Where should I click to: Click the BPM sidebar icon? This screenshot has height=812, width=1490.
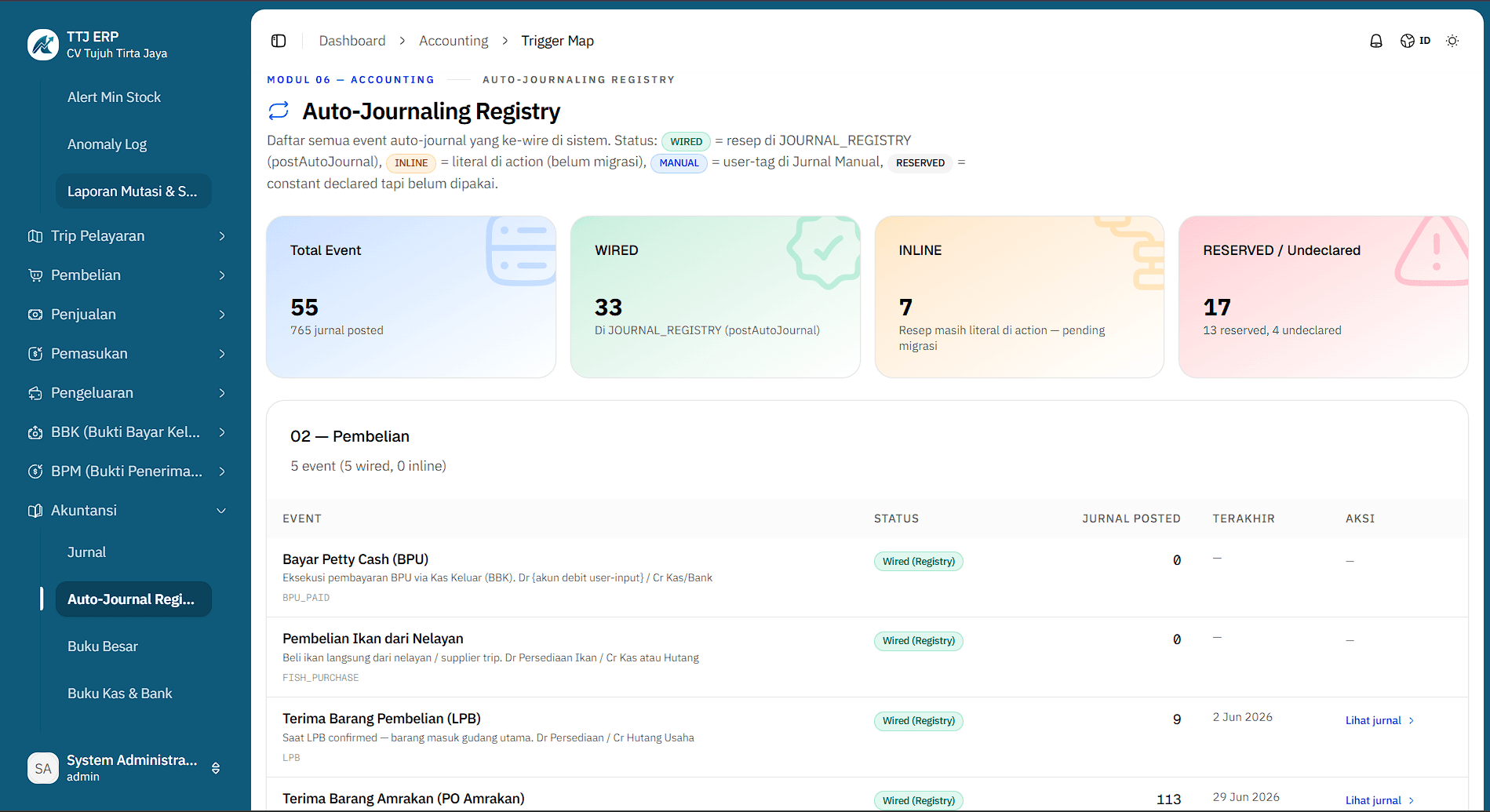click(x=35, y=472)
